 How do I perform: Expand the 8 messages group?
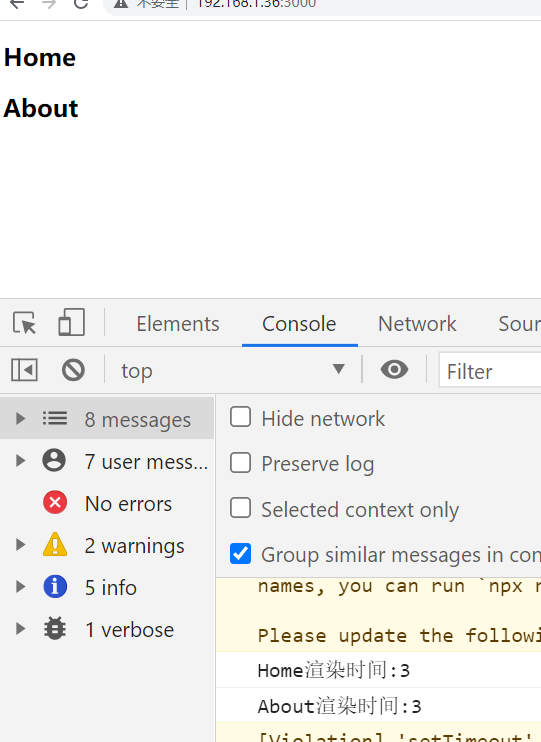pos(20,418)
